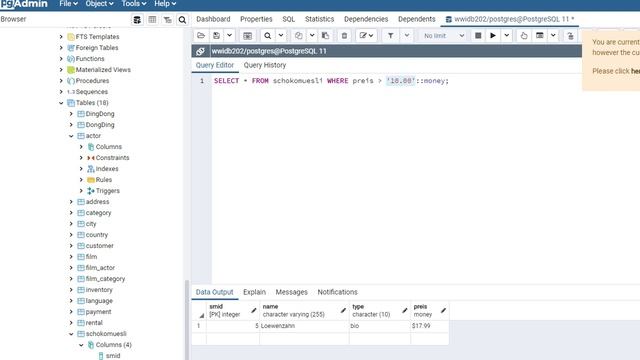This screenshot has width=640, height=360.
Task: Expand the Functions tree node
Action: [x=61, y=59]
